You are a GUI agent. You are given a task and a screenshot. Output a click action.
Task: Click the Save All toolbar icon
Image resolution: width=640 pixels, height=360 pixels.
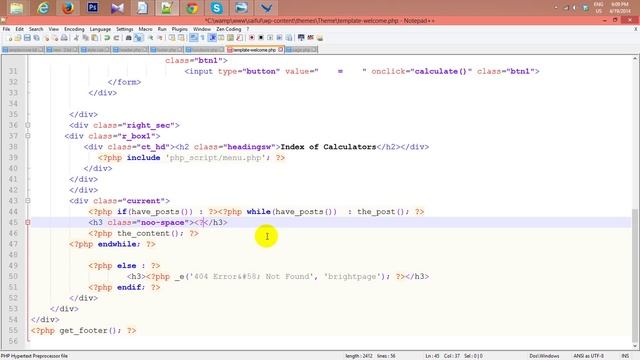click(36, 38)
